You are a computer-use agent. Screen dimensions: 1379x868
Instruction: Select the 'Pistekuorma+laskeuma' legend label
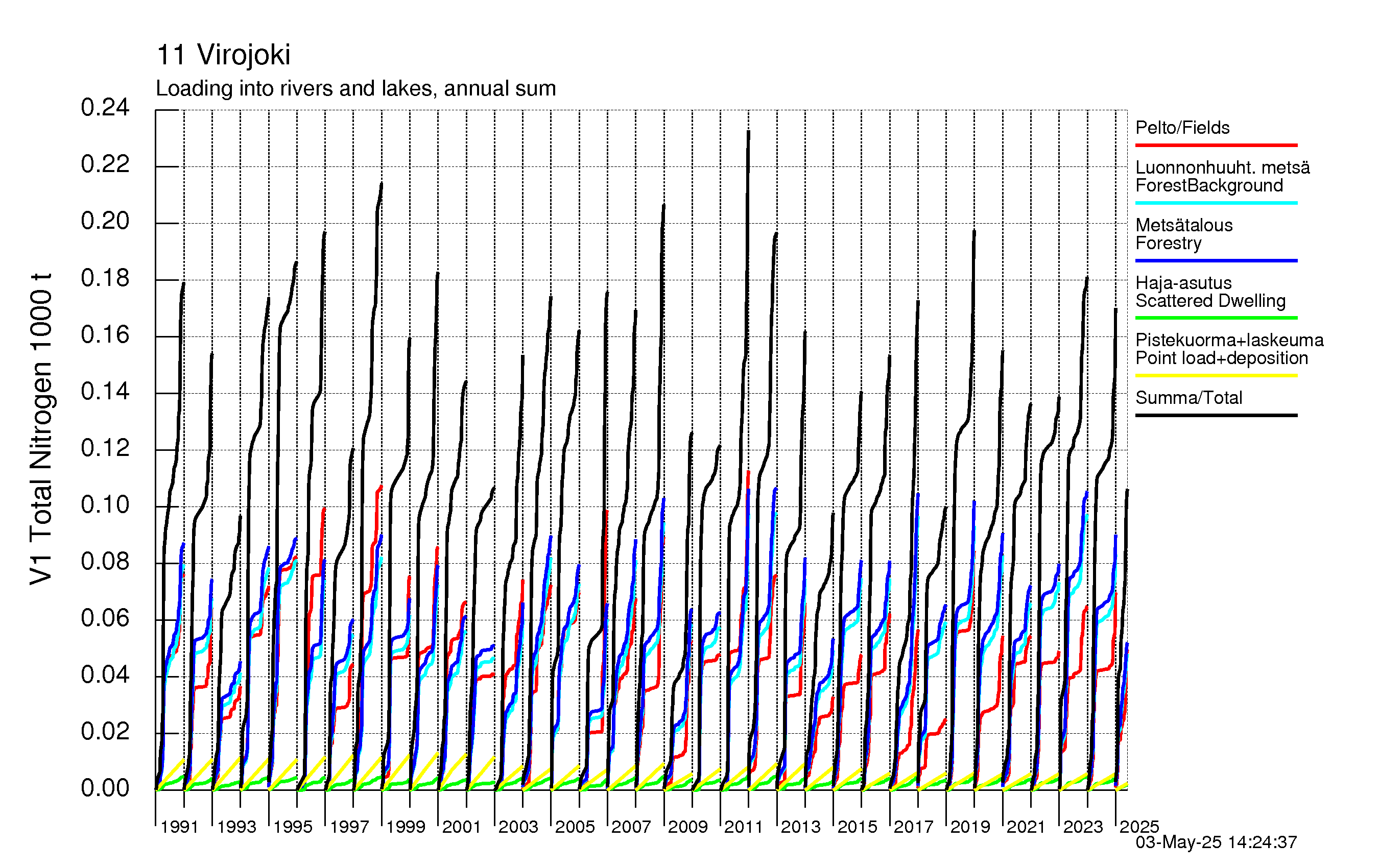pyautogui.click(x=1229, y=340)
